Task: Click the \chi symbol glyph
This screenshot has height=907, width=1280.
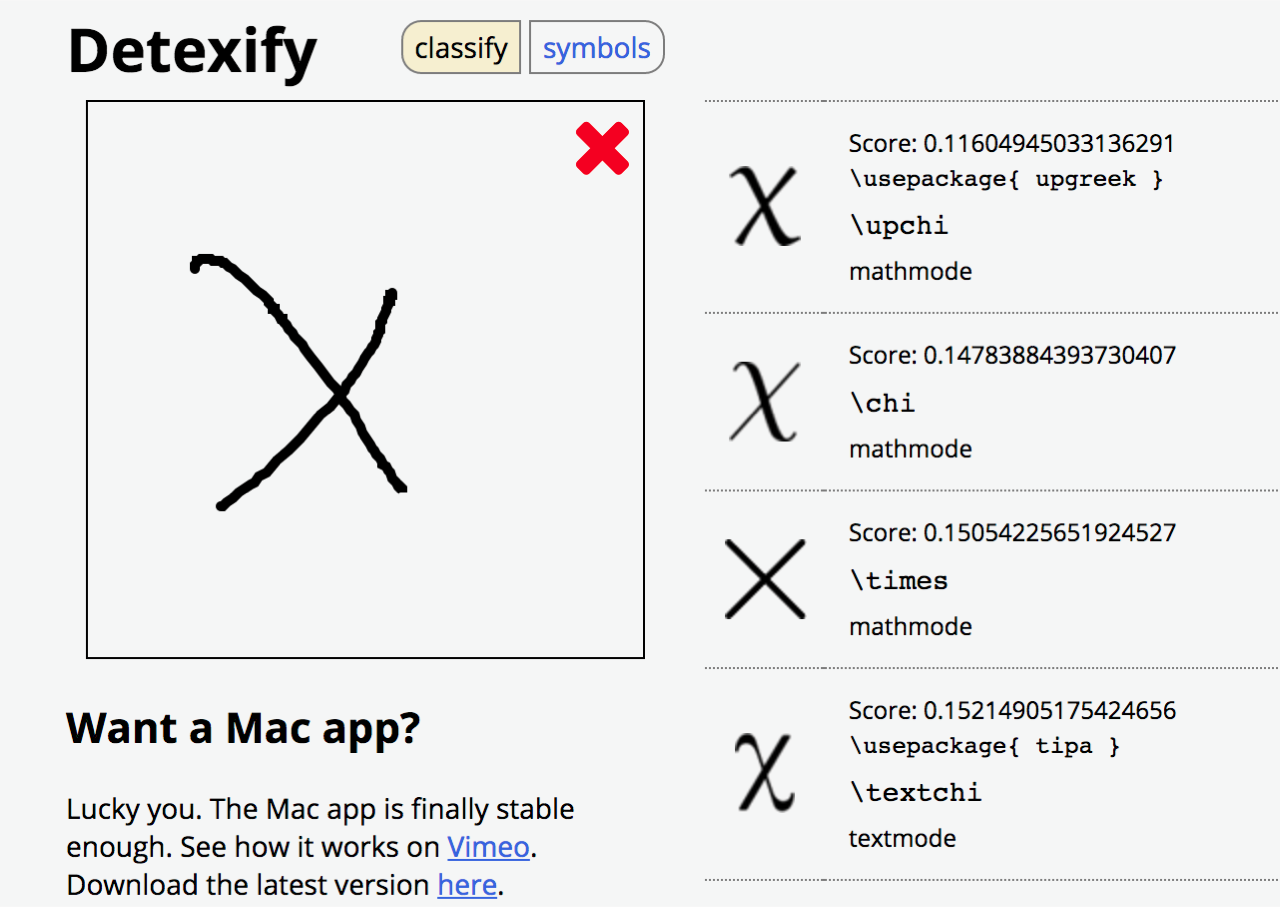Action: (765, 401)
